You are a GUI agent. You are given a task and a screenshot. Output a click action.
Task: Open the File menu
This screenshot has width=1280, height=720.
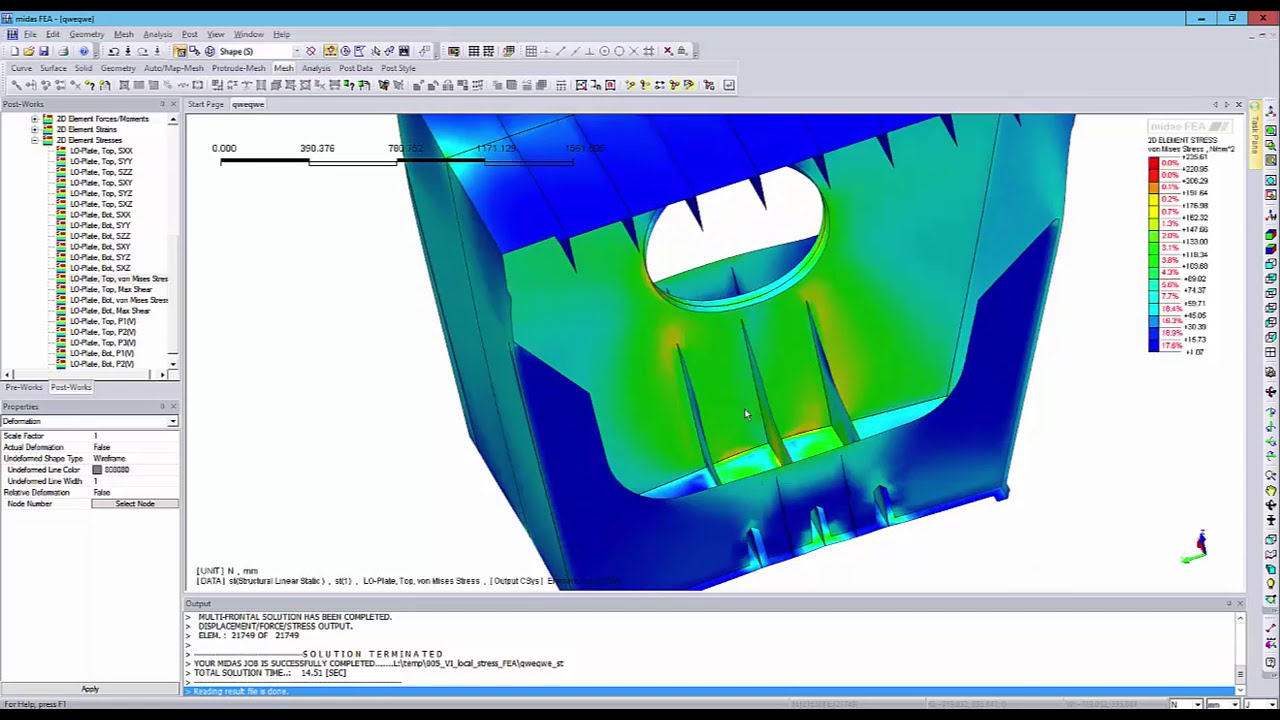(x=30, y=34)
